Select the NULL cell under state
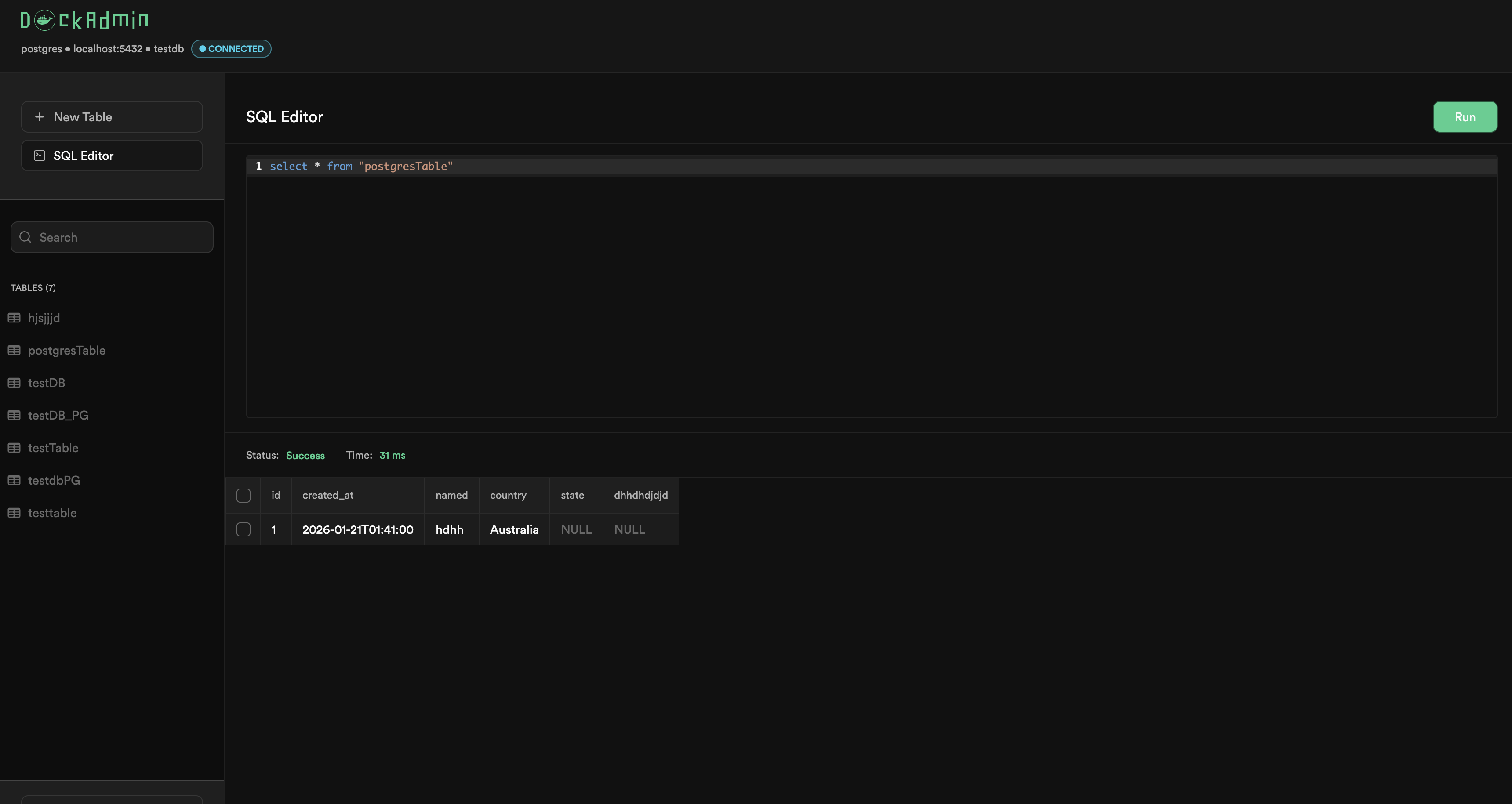1512x804 pixels. click(576, 529)
